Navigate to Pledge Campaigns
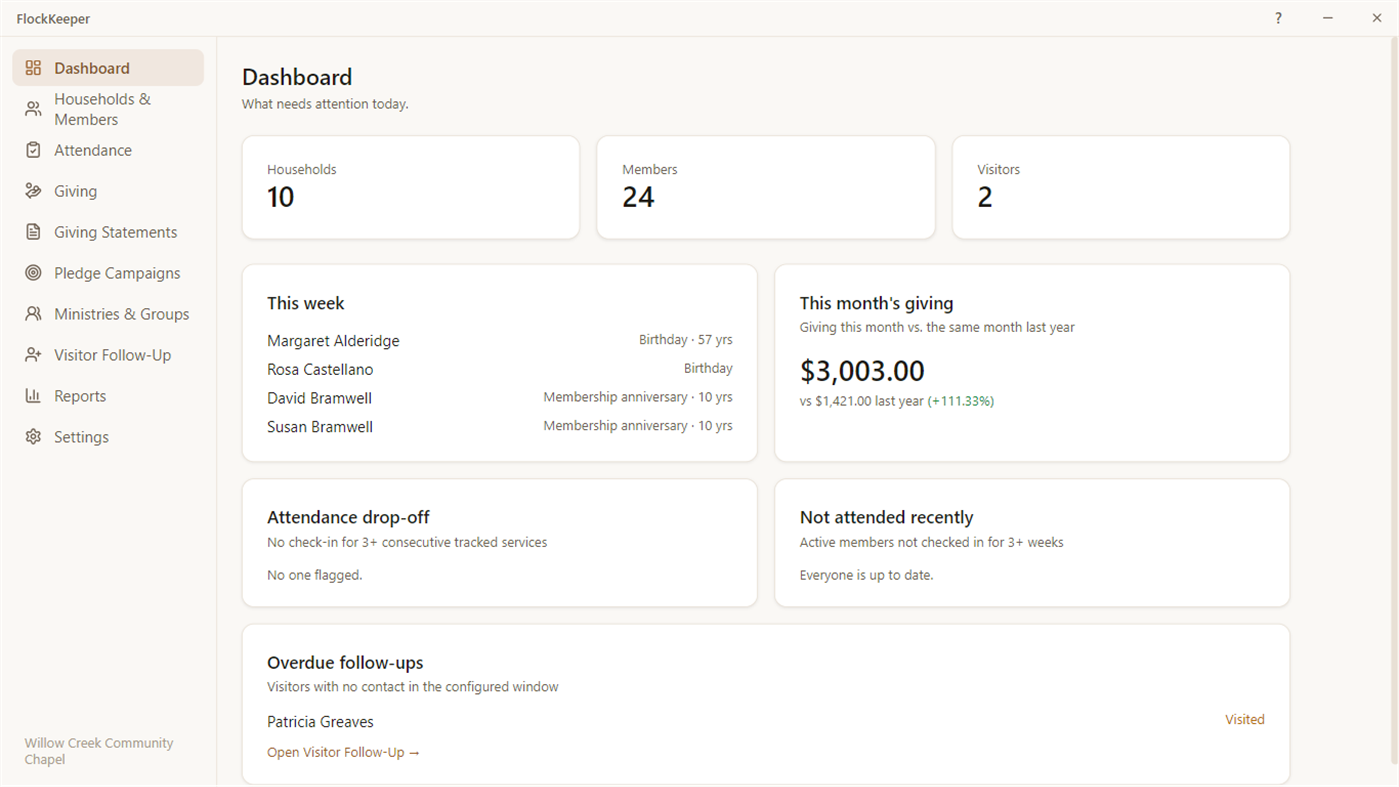The image size is (1399, 787). coord(108,273)
